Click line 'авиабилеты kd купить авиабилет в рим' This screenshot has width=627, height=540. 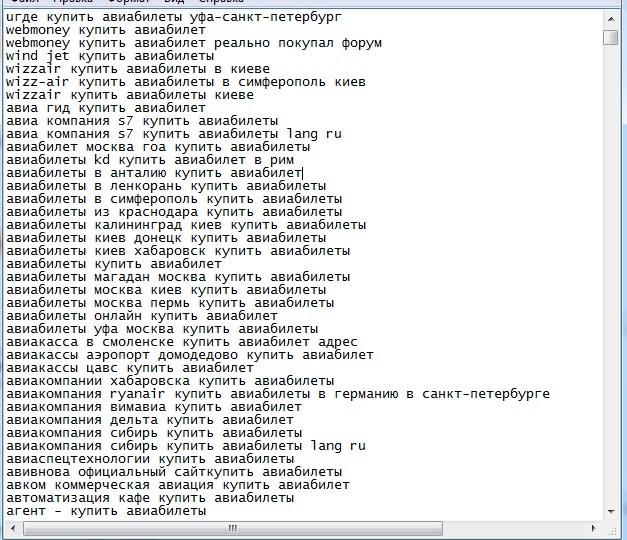coord(150,160)
